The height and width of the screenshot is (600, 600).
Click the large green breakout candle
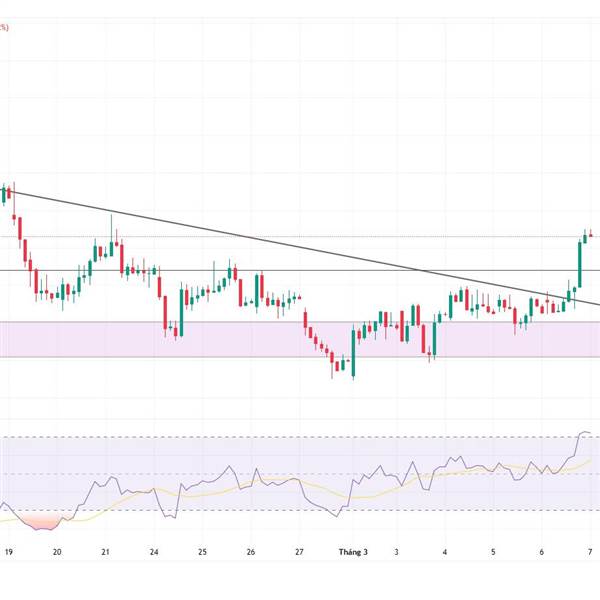click(579, 265)
